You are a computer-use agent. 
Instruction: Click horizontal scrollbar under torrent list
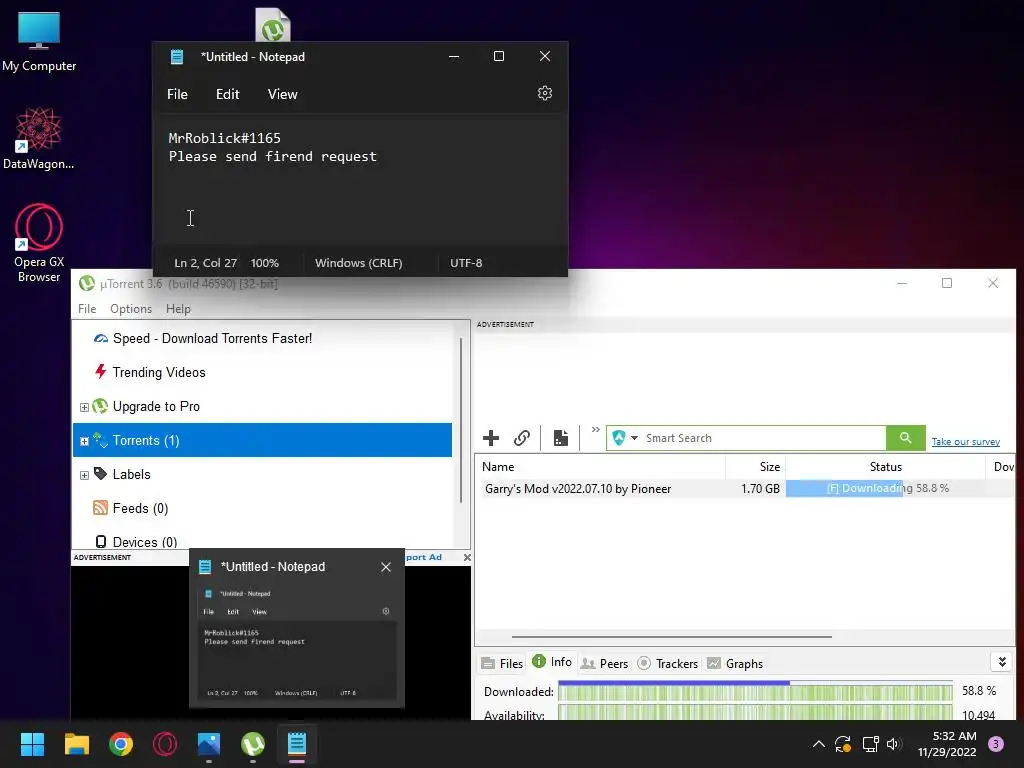[671, 636]
